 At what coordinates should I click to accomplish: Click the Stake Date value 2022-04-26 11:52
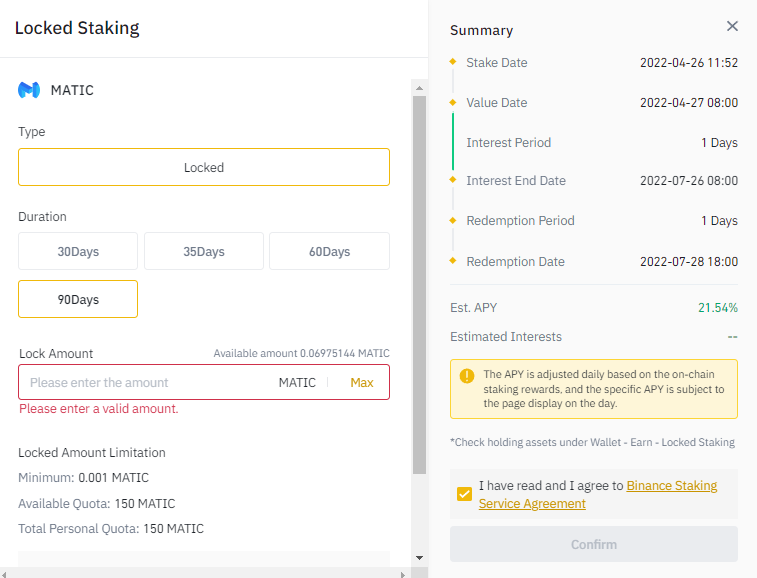pos(689,63)
